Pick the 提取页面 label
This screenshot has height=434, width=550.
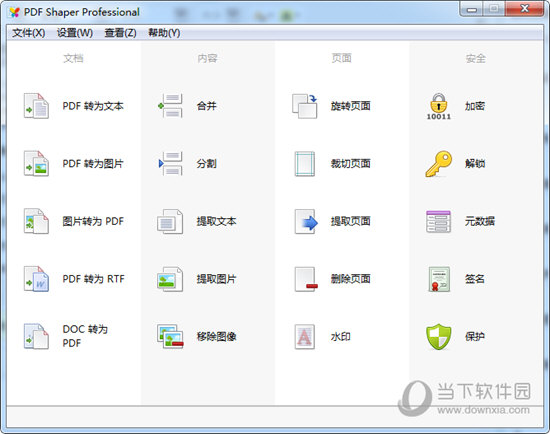click(x=350, y=221)
